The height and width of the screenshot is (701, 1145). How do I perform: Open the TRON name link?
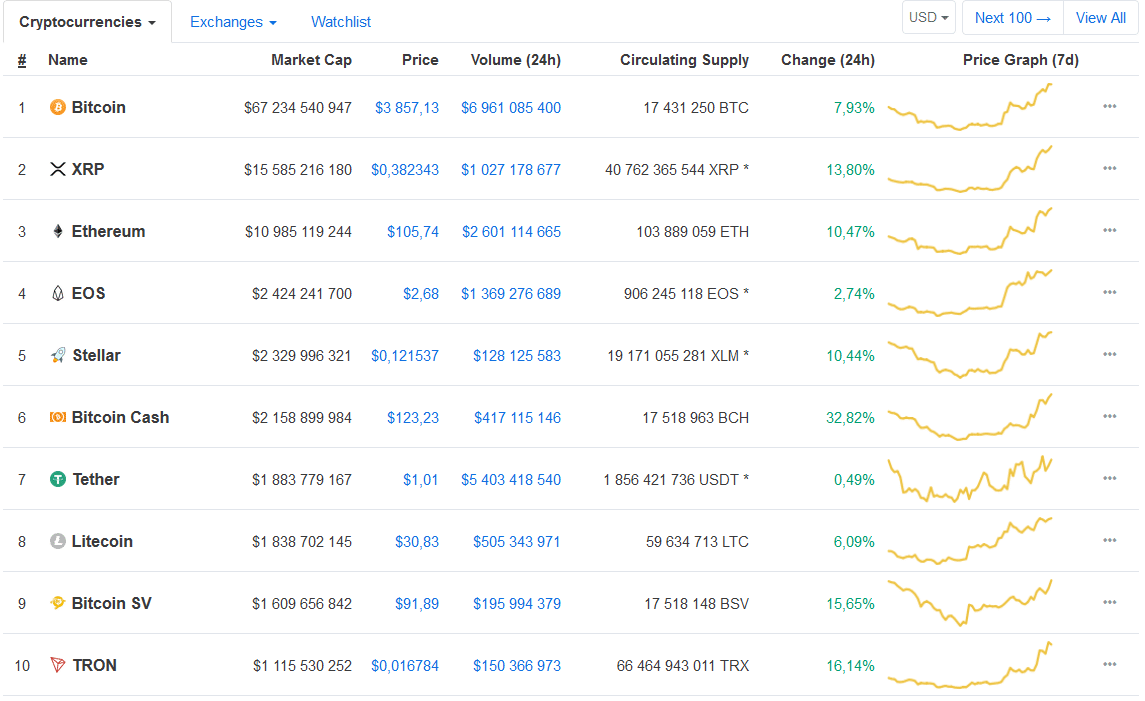94,666
